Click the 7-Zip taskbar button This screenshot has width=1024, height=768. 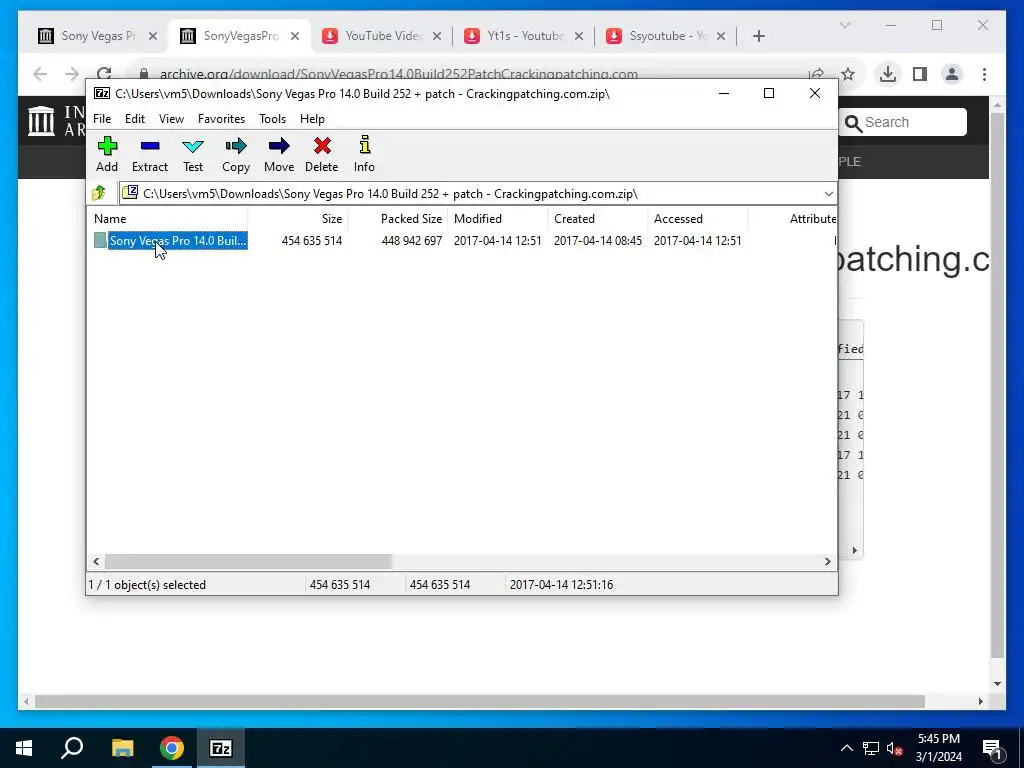click(x=220, y=748)
